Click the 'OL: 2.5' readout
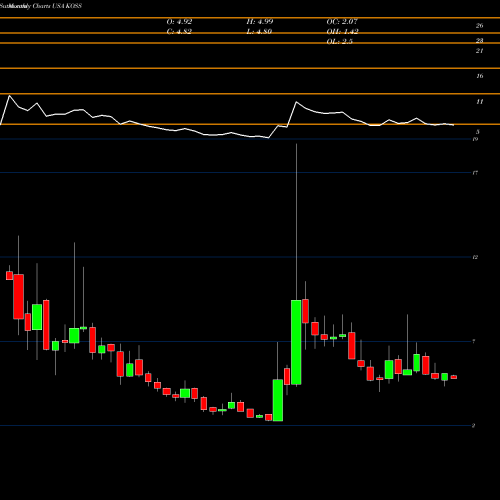This screenshot has width=500, height=500. pos(340,42)
